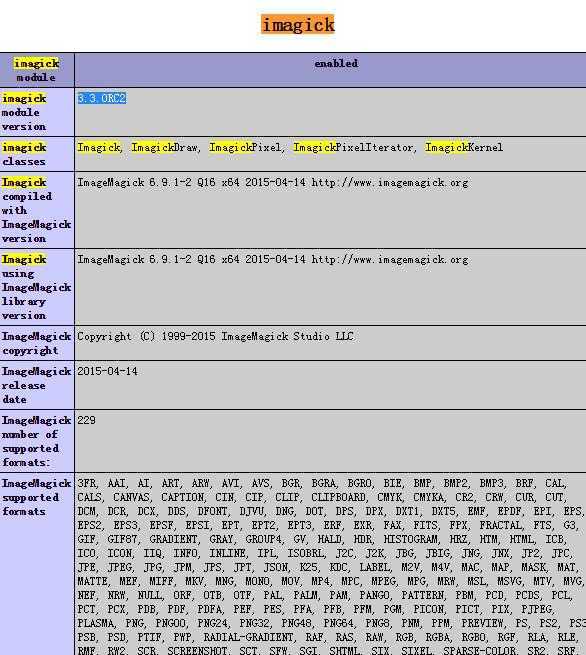Select the "CANVAS" format entry
The image size is (586, 655).
pyautogui.click(x=131, y=497)
